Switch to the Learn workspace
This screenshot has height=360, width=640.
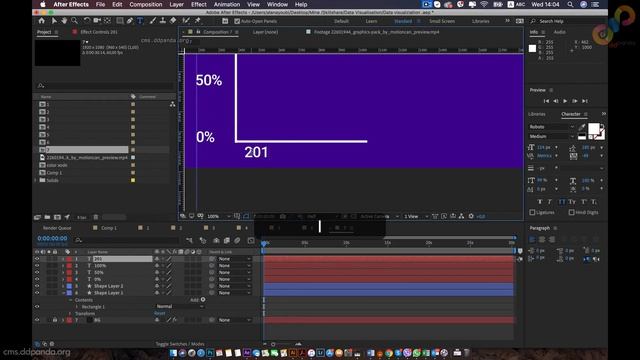tap(371, 21)
